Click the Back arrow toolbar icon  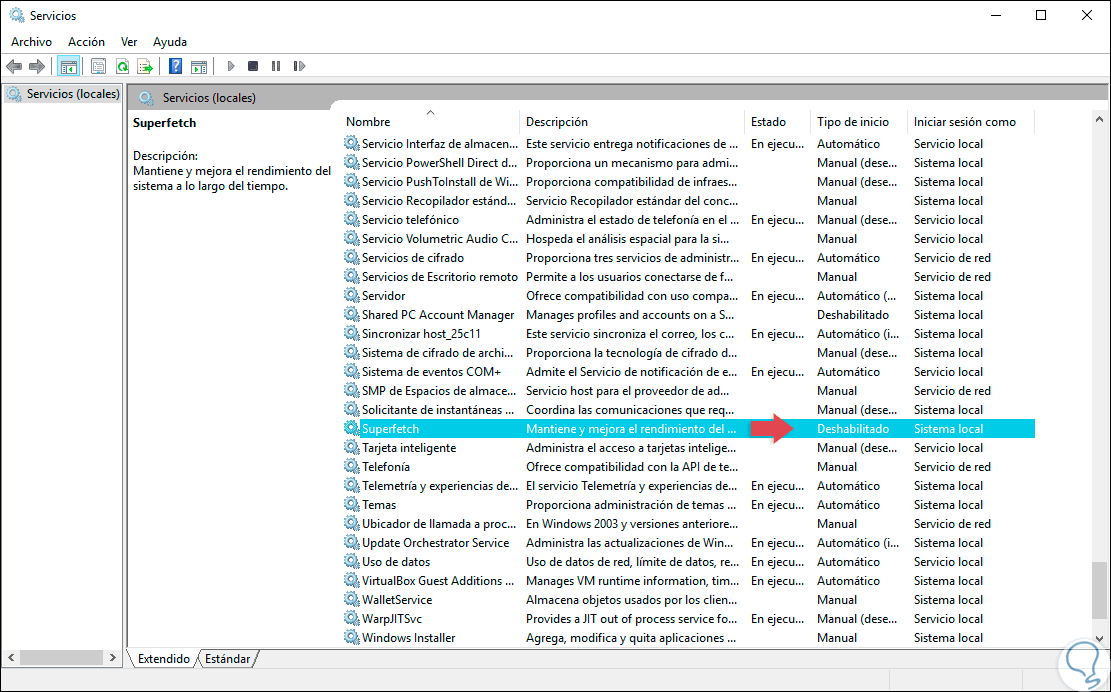[13, 67]
